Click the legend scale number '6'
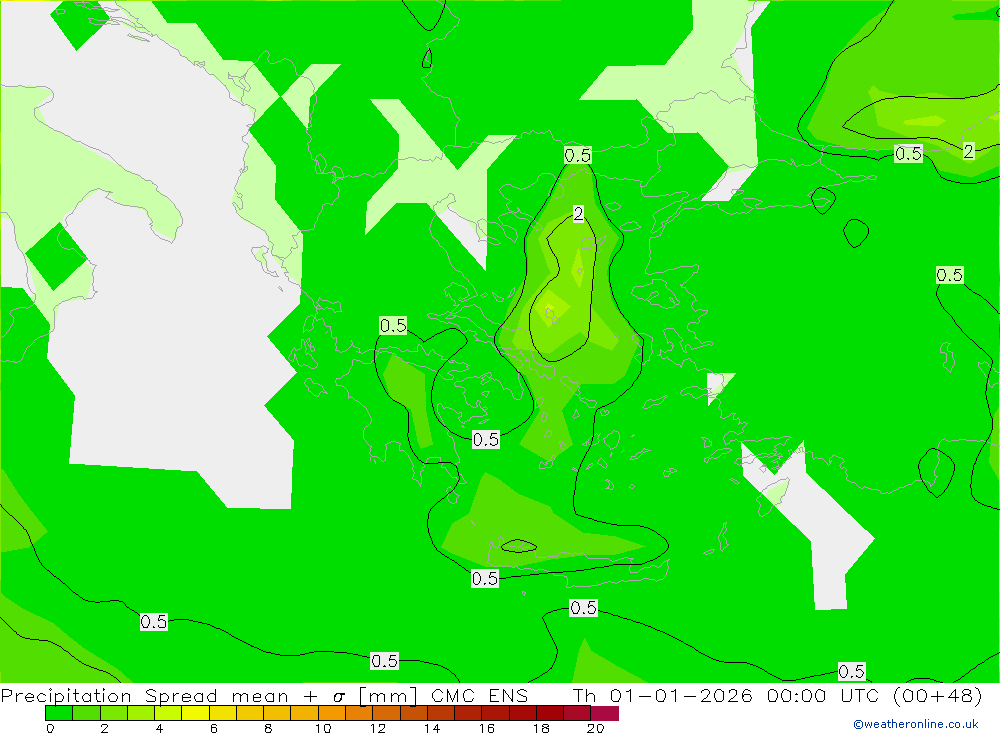 click(214, 728)
